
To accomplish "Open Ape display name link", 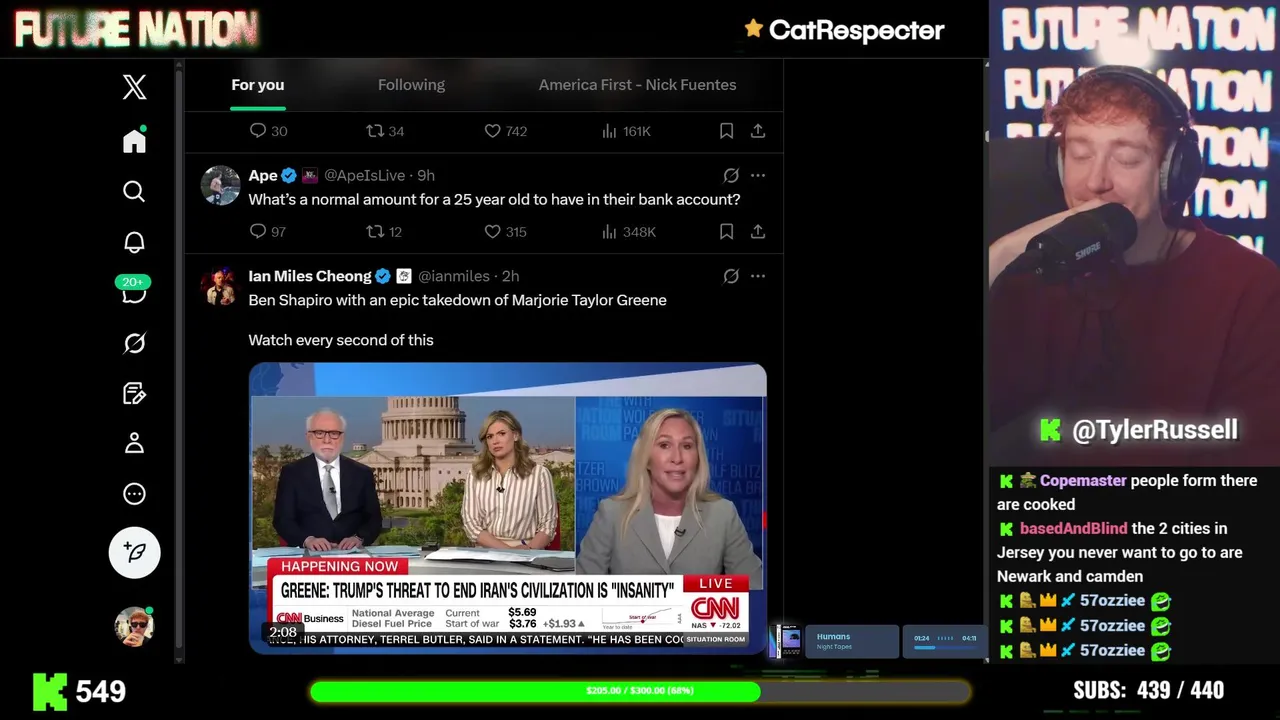I will [x=263, y=175].
